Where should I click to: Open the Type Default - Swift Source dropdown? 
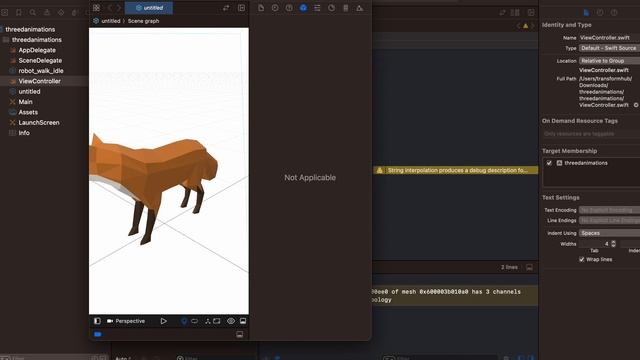609,48
